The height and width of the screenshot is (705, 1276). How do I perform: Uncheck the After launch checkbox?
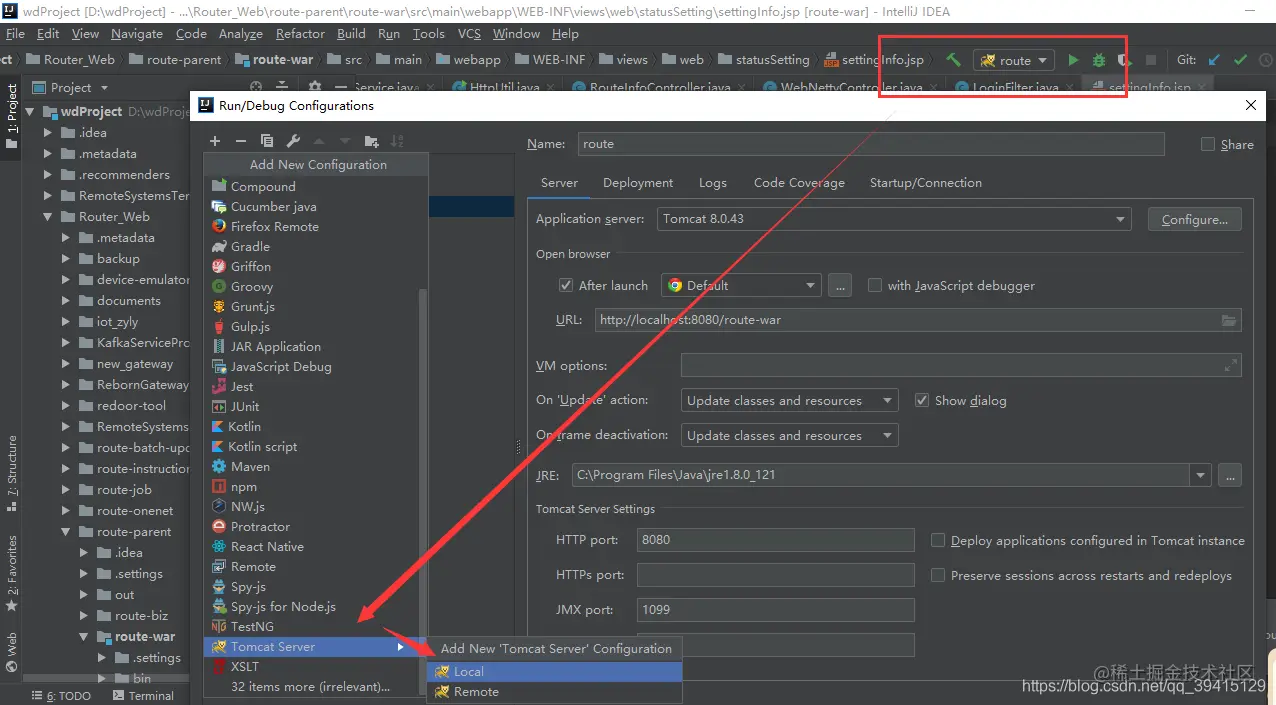(566, 285)
